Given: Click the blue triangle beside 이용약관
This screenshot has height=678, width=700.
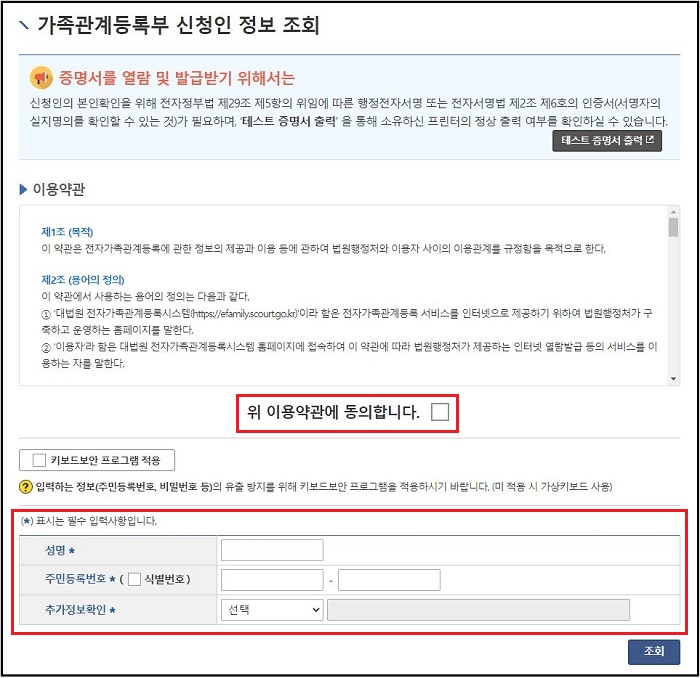Looking at the screenshot, I should coord(23,190).
